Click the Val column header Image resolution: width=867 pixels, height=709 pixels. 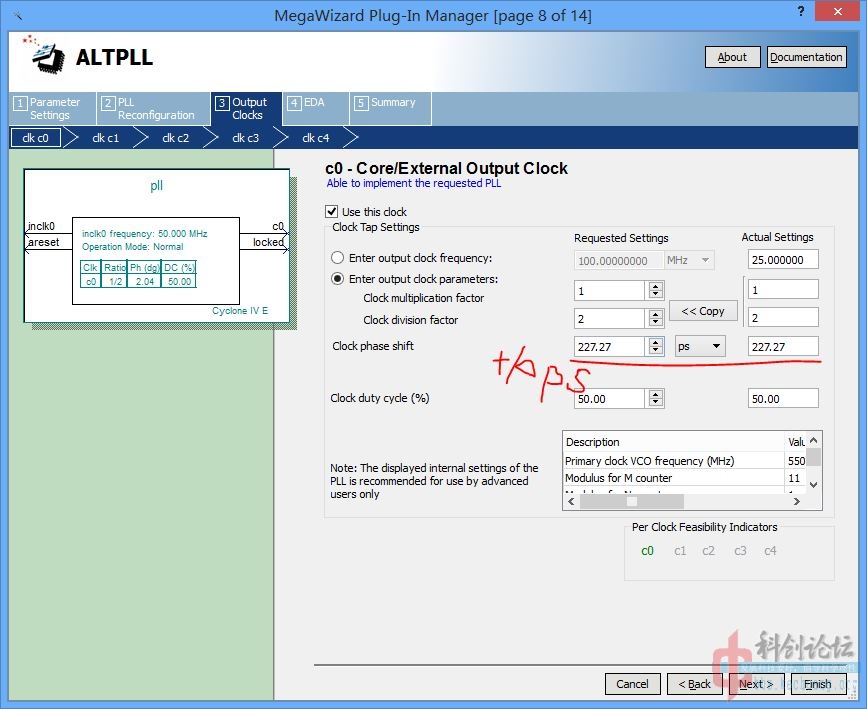795,442
